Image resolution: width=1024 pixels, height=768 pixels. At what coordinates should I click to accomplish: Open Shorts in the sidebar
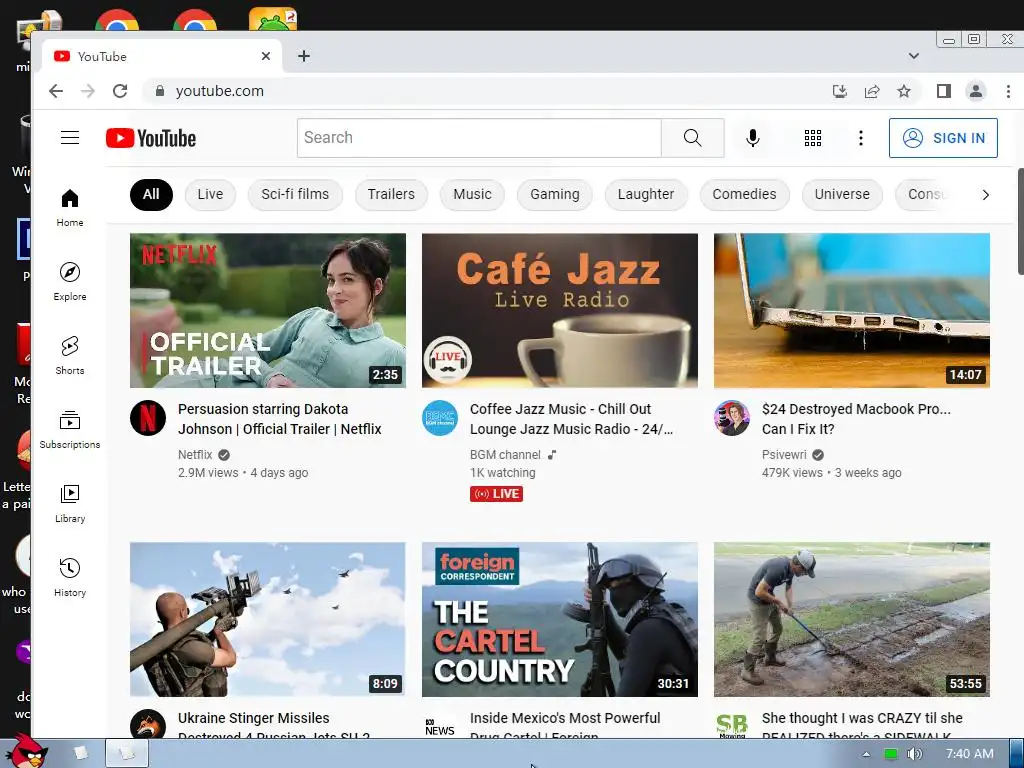[70, 355]
